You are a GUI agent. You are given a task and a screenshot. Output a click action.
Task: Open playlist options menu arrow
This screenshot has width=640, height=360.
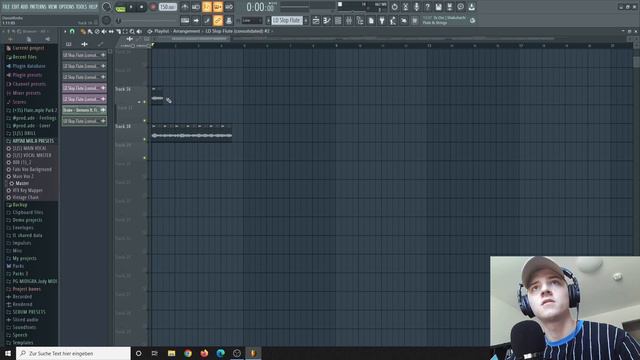click(65, 31)
